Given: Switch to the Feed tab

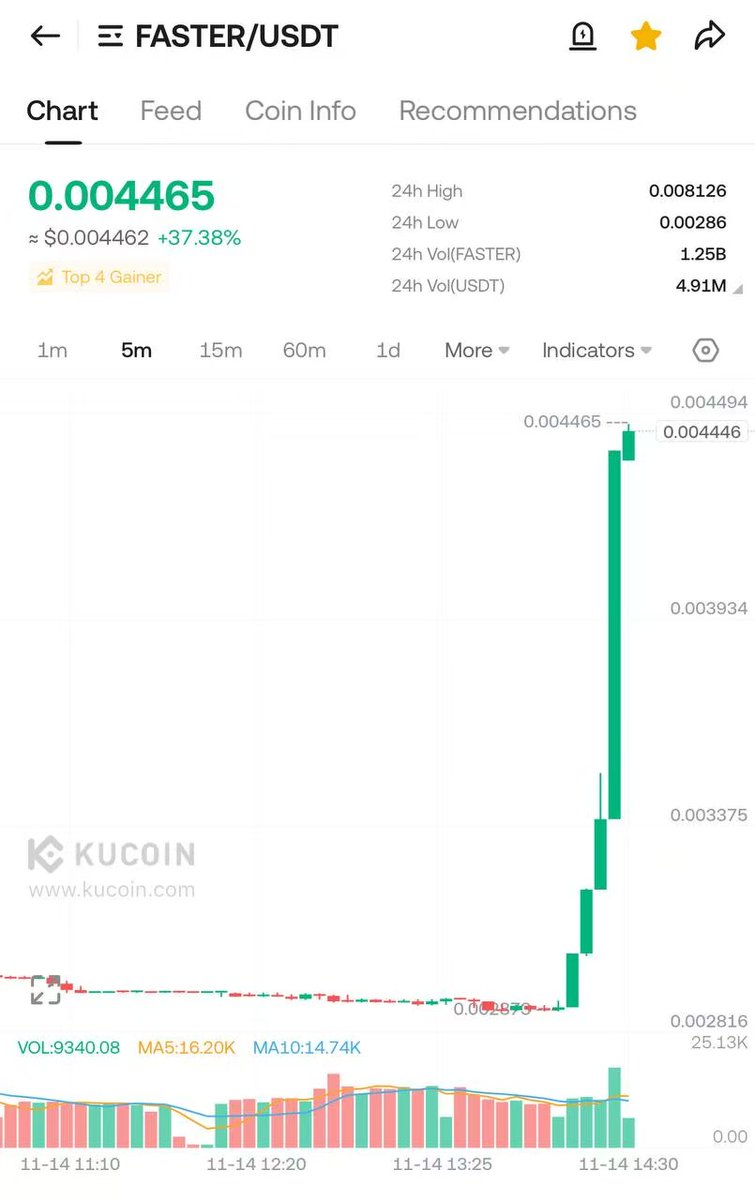Looking at the screenshot, I should click(x=171, y=111).
